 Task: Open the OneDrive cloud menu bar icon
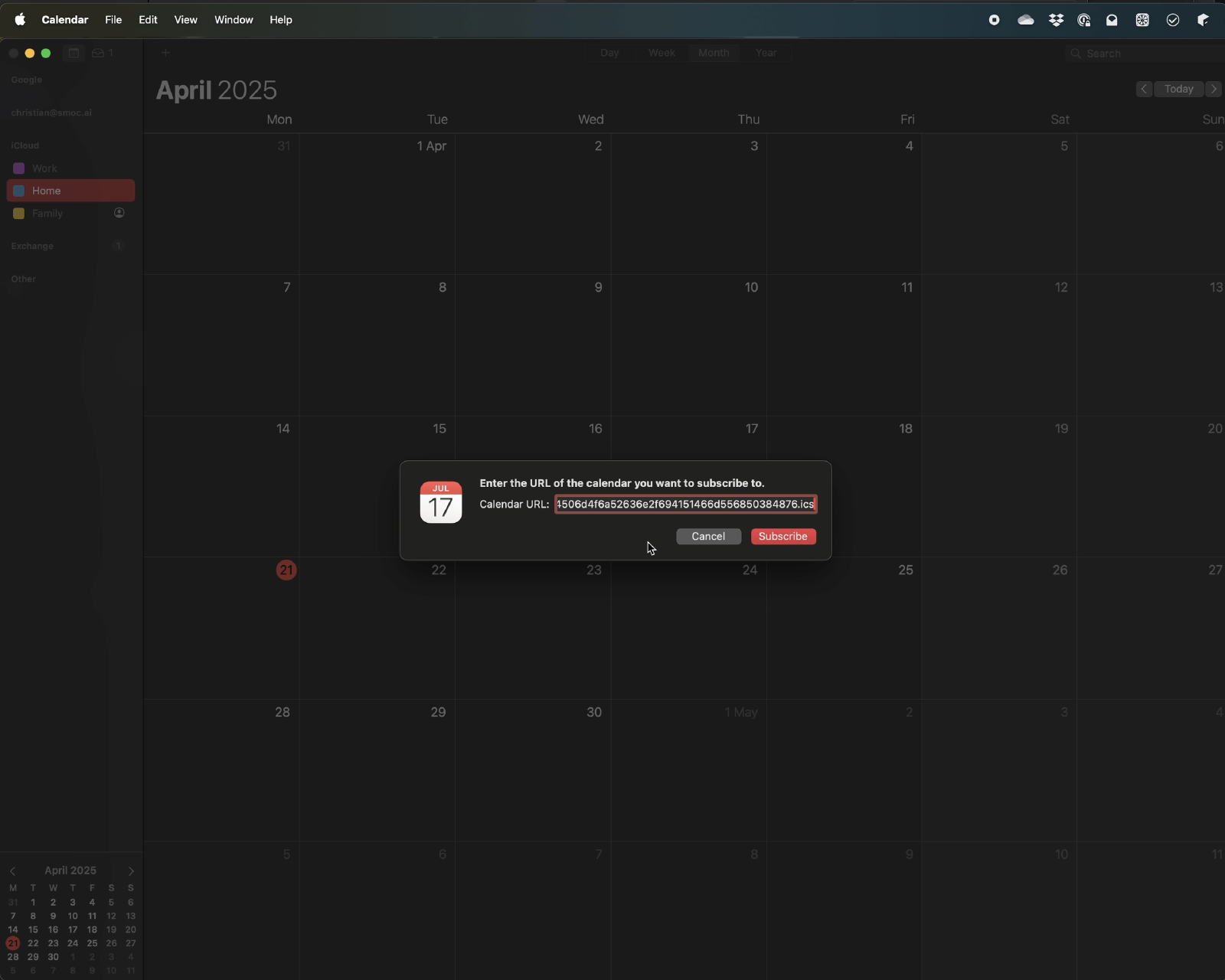point(1026,20)
